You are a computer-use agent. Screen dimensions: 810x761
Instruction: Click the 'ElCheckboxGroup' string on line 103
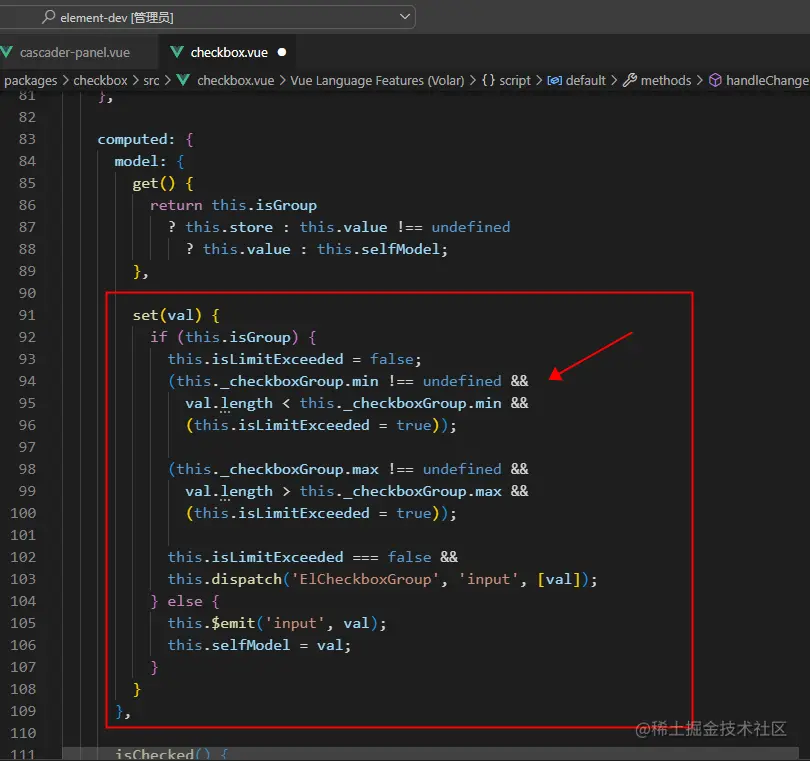[x=365, y=579]
